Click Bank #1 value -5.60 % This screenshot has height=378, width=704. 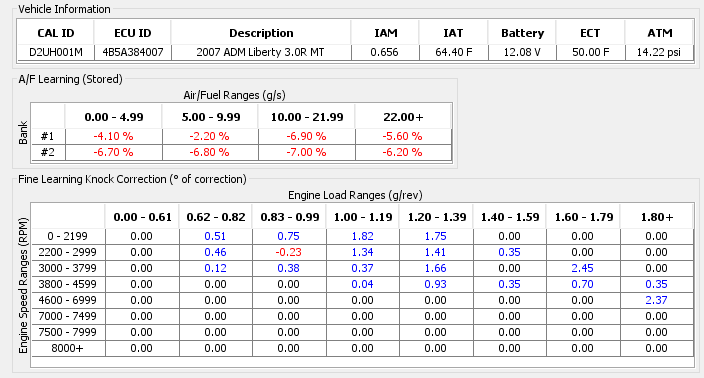(402, 136)
